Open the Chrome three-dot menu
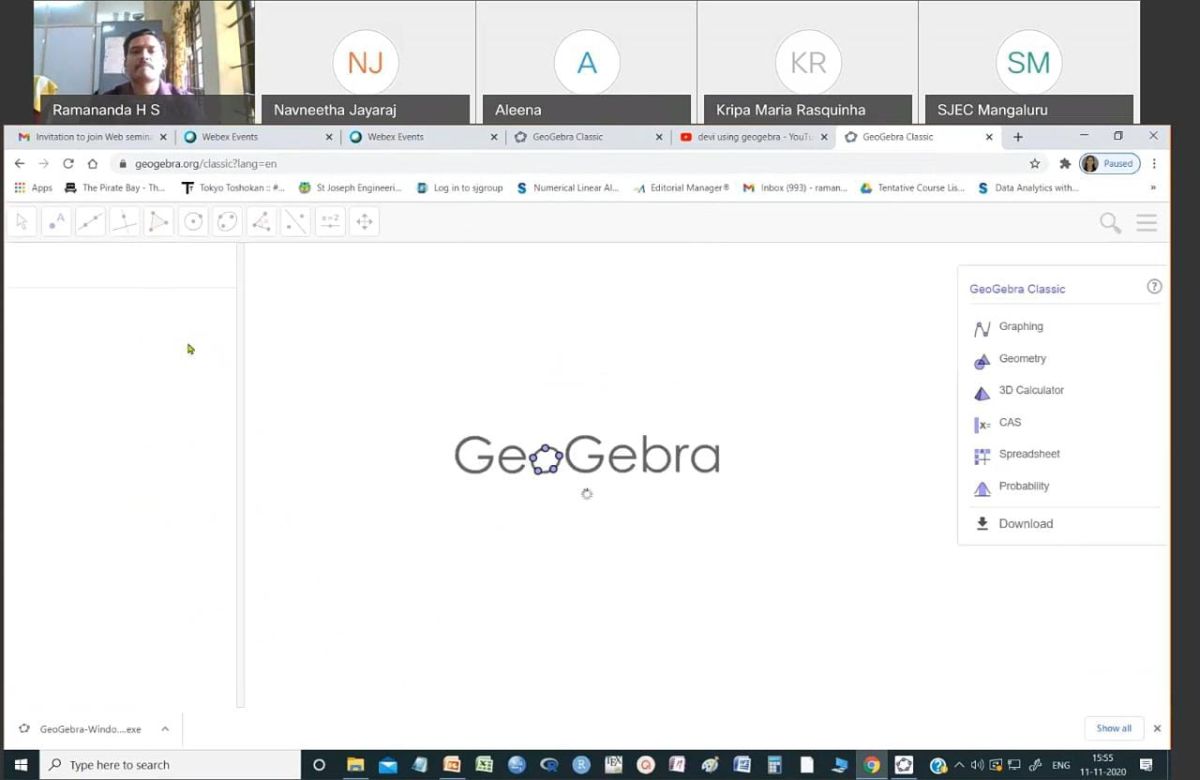The height and width of the screenshot is (780, 1200). click(x=1154, y=164)
